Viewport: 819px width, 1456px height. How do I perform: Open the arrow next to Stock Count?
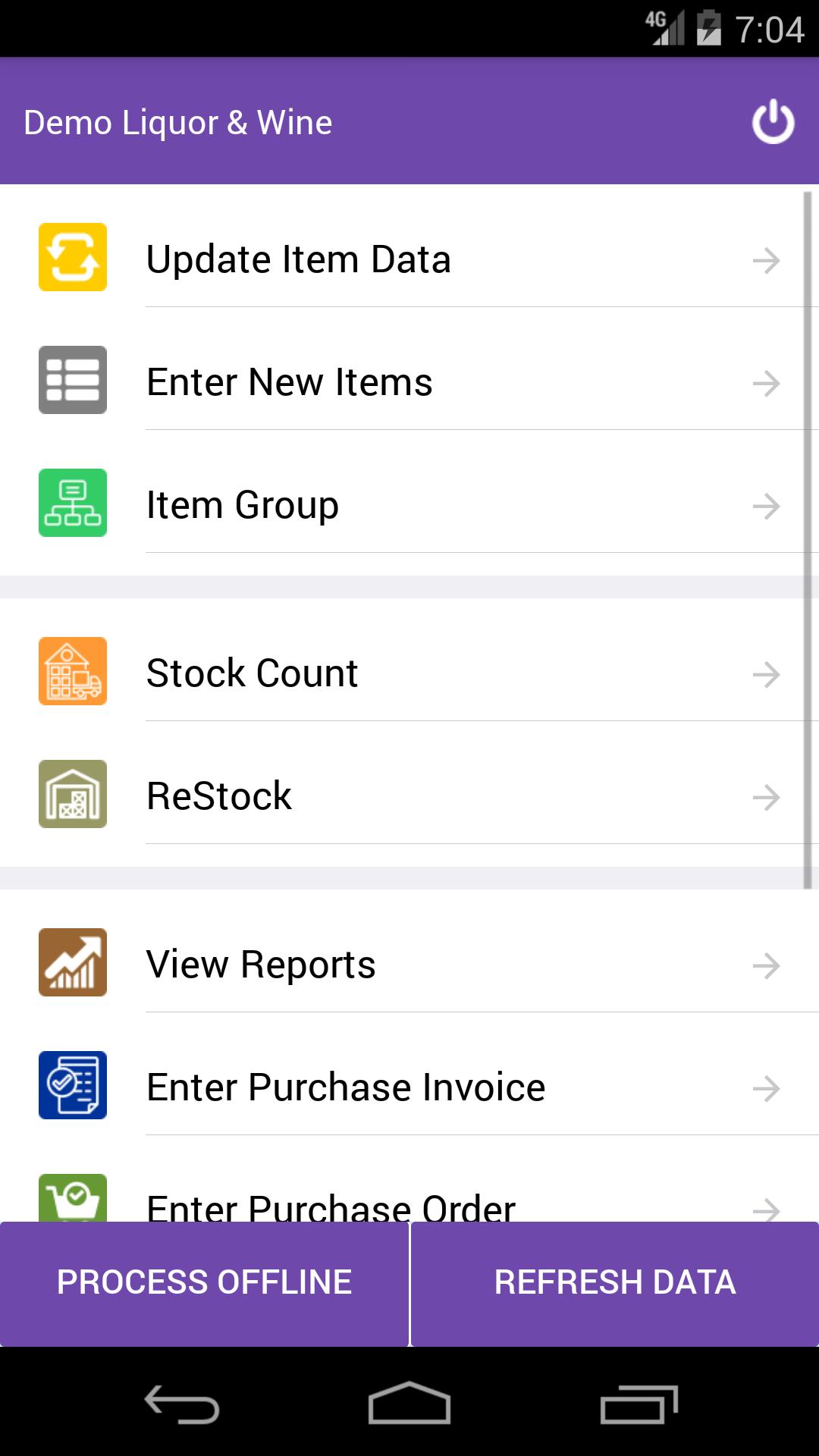click(x=766, y=674)
